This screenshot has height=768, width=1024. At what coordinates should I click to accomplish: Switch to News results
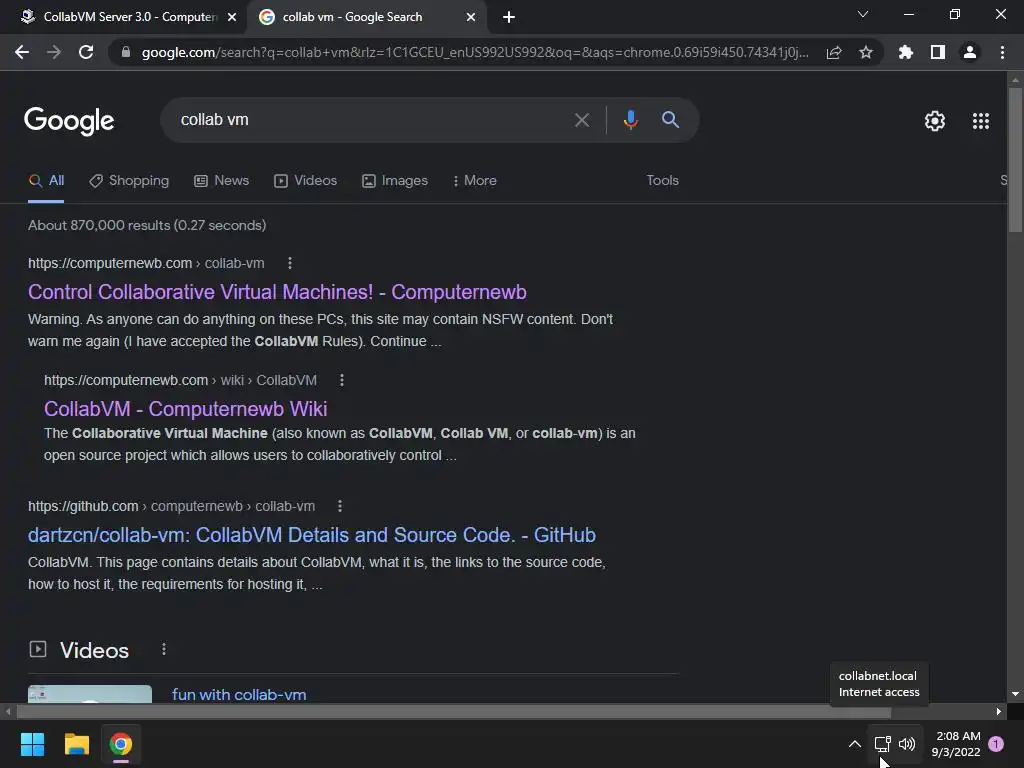221,181
